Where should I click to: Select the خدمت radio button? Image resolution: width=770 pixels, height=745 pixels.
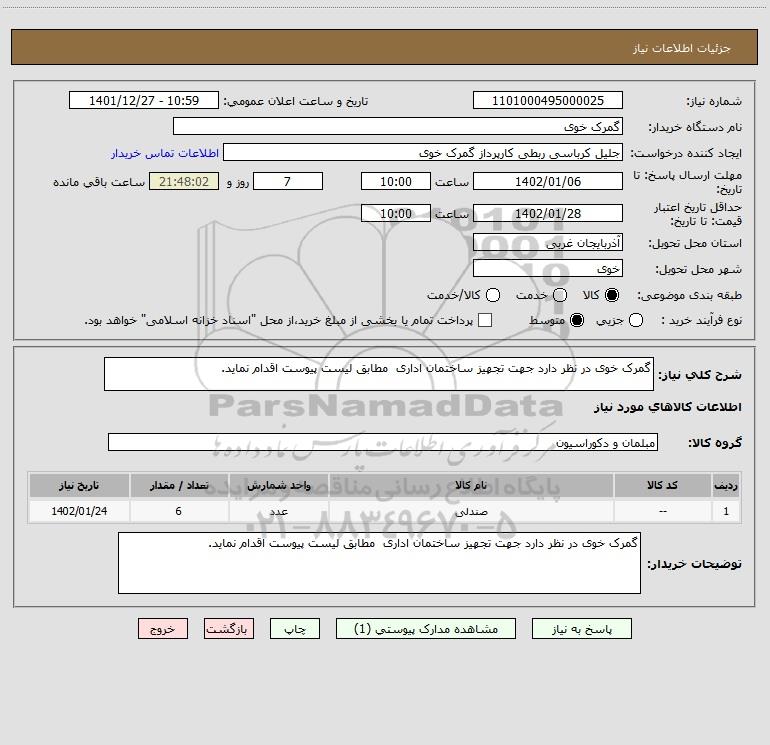coord(560,295)
